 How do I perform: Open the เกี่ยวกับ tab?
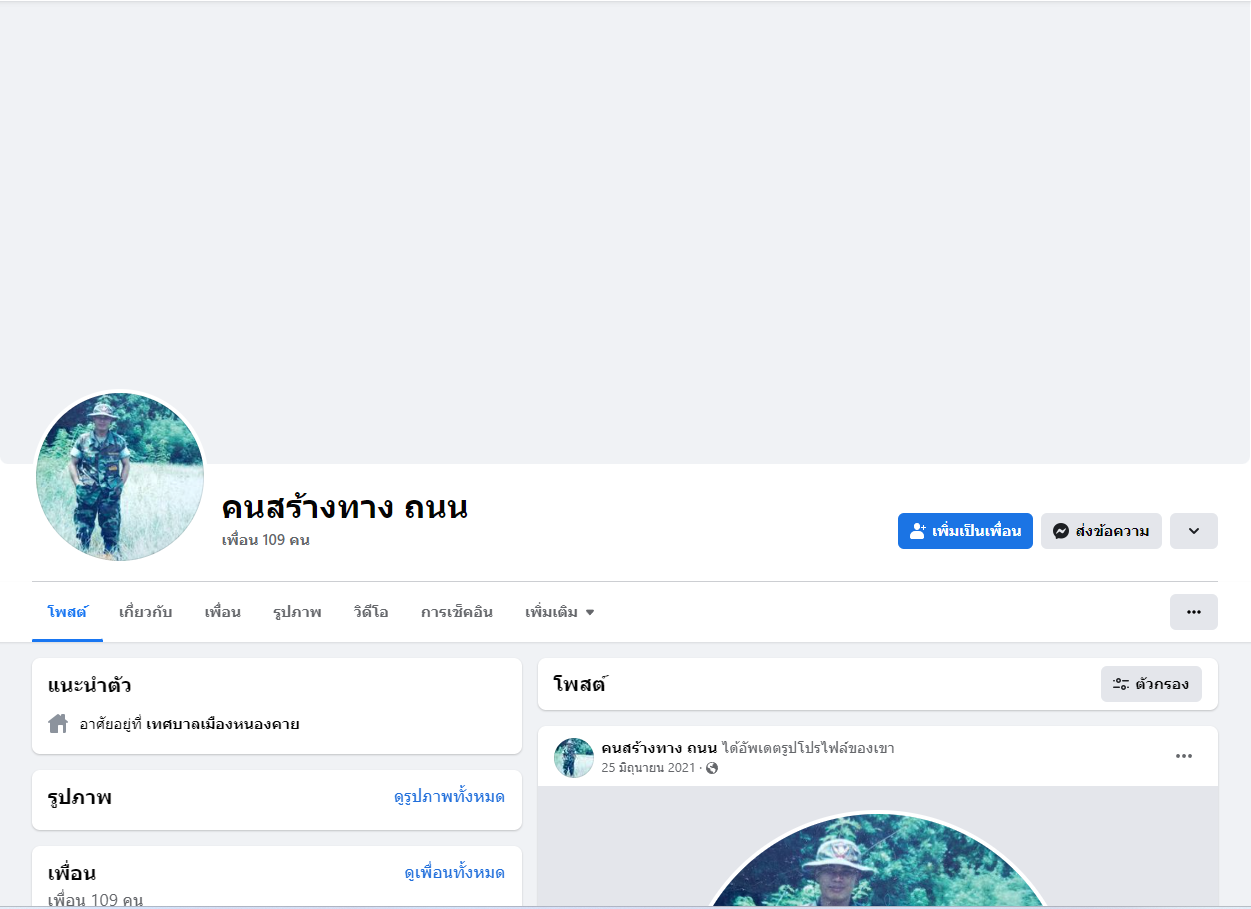click(146, 612)
